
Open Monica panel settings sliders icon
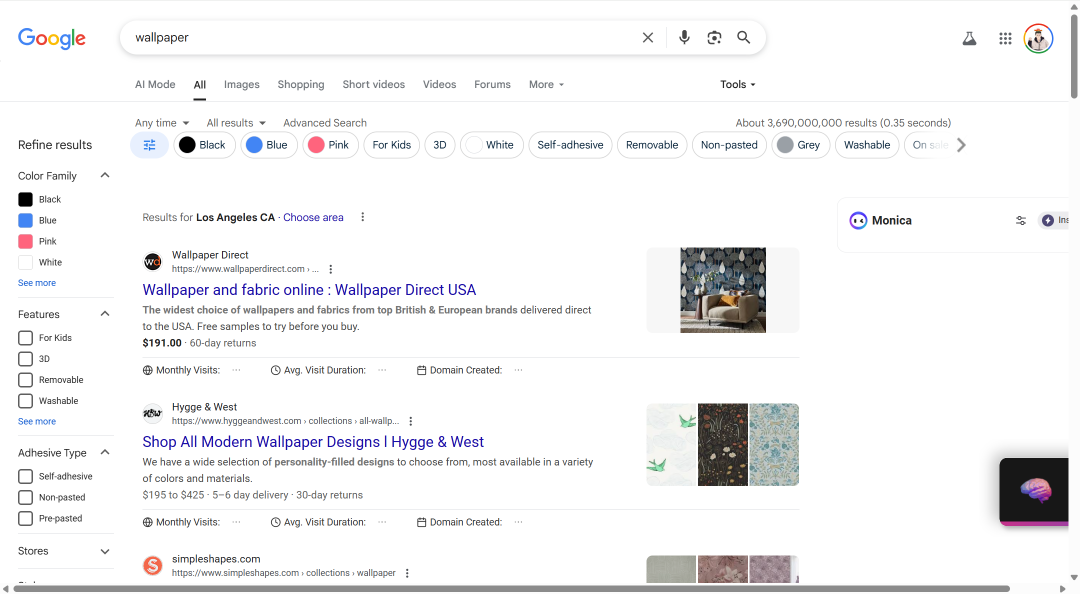pyautogui.click(x=1021, y=221)
